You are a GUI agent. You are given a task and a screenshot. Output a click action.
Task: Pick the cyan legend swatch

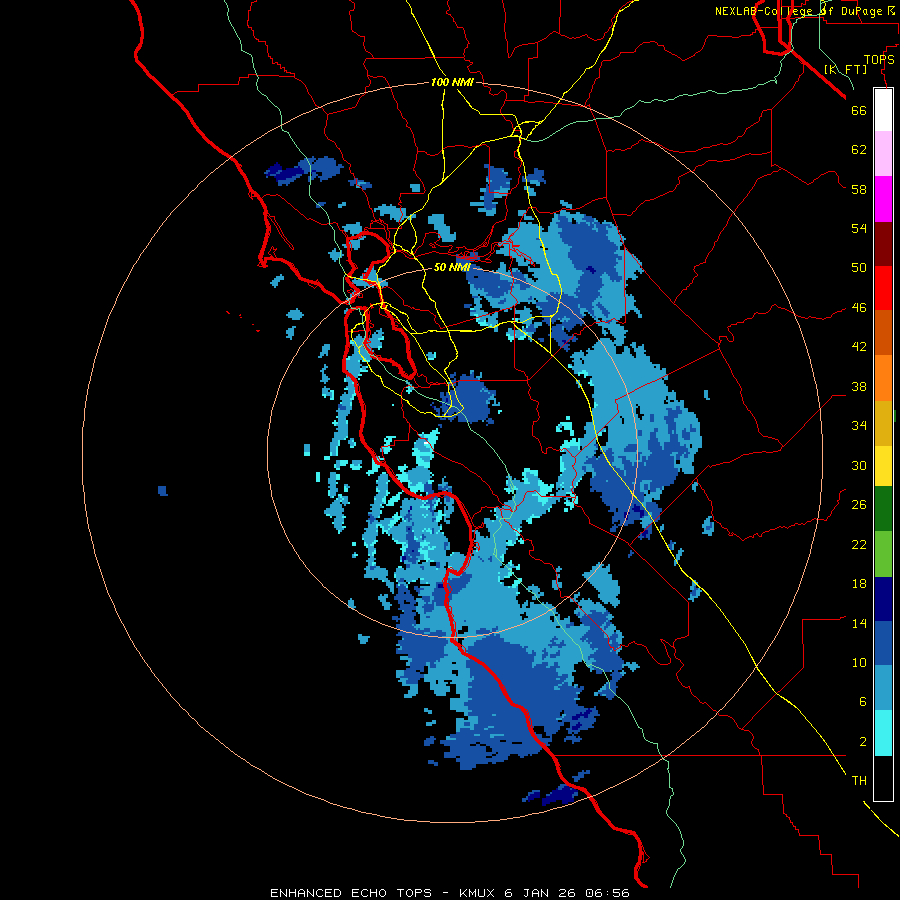coord(883,732)
